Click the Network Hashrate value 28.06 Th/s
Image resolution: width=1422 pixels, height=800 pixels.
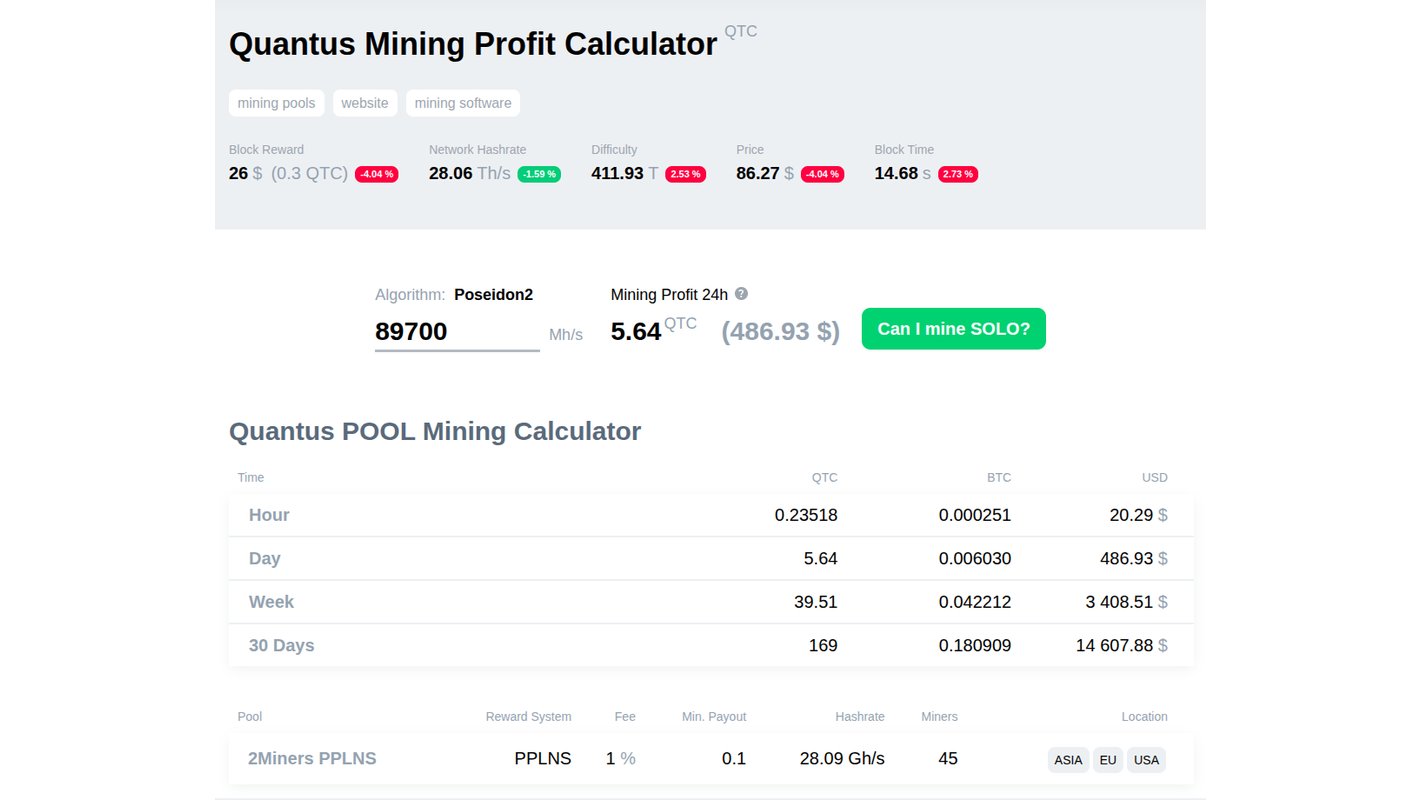pos(470,173)
